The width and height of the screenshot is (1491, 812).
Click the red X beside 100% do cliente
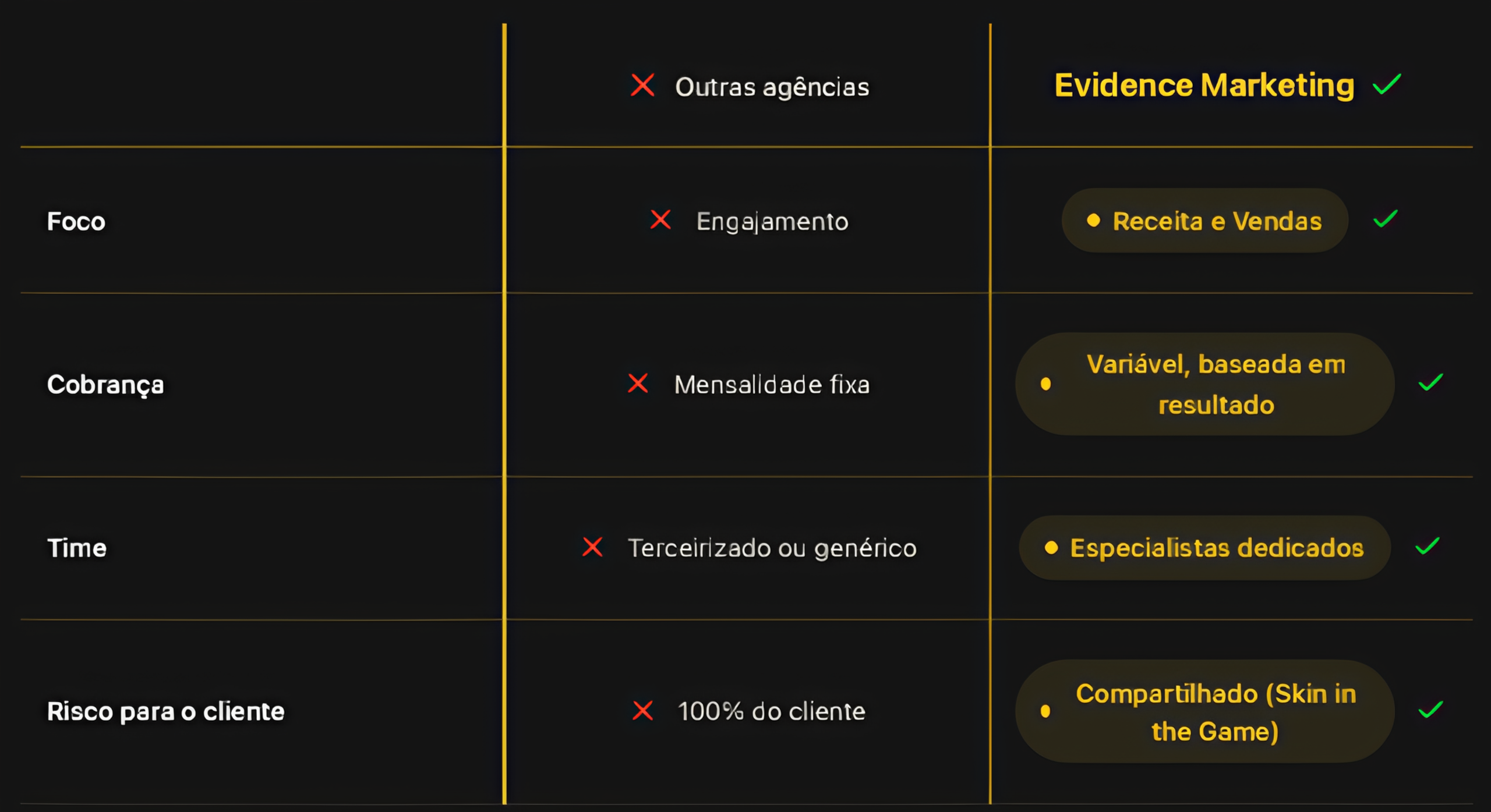[x=642, y=710]
